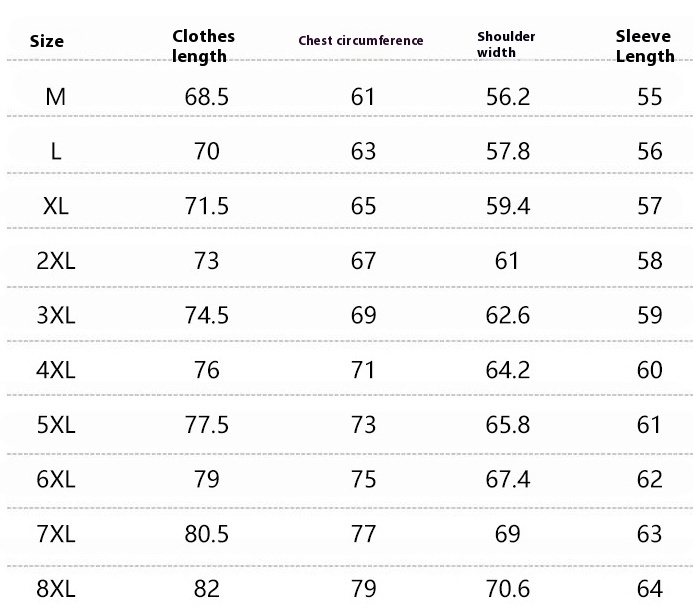
Task: Click the Sleeve Length header
Action: pyautogui.click(x=645, y=46)
